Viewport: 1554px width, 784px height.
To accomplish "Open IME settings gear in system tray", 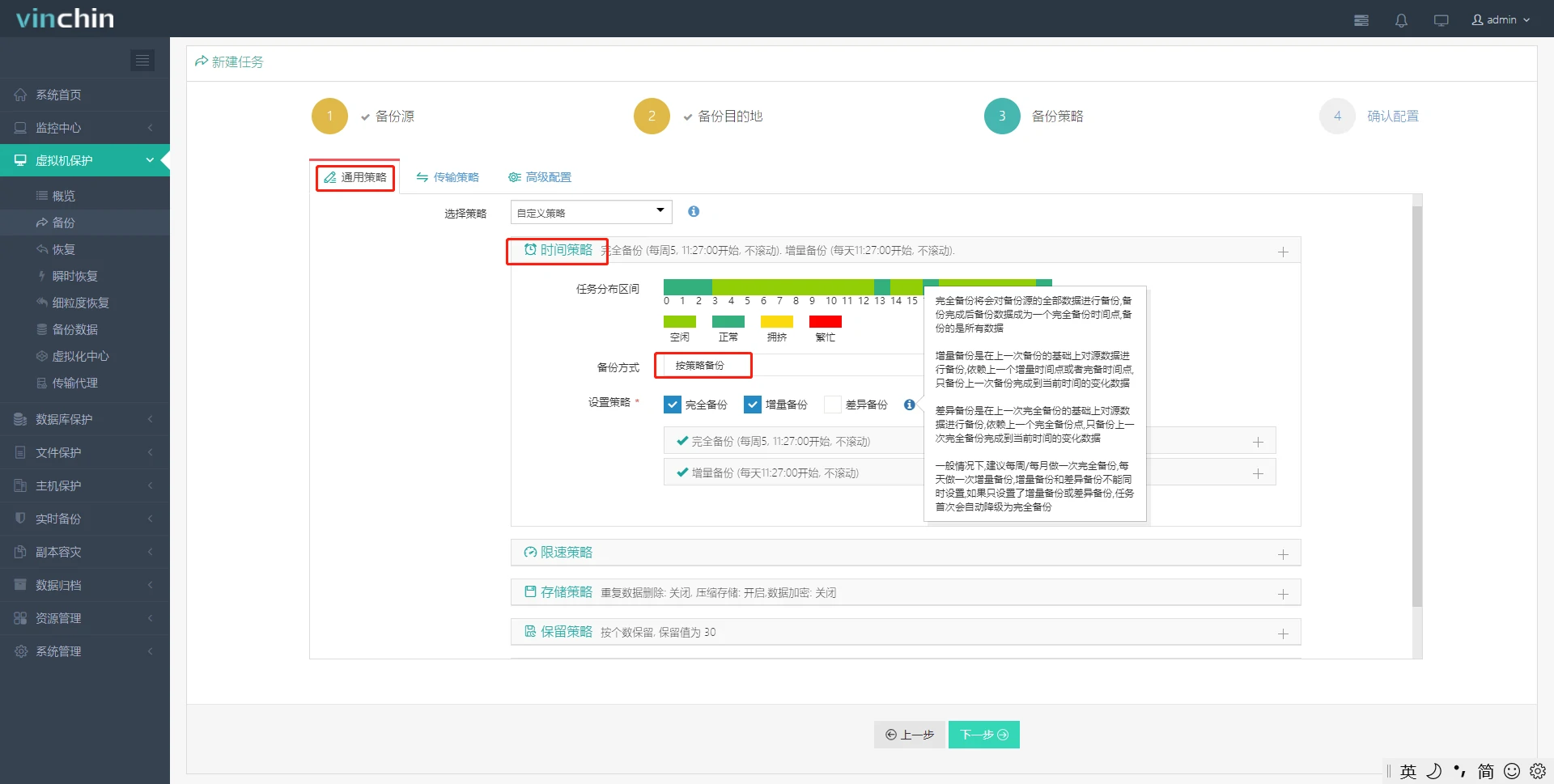I will 1538,771.
